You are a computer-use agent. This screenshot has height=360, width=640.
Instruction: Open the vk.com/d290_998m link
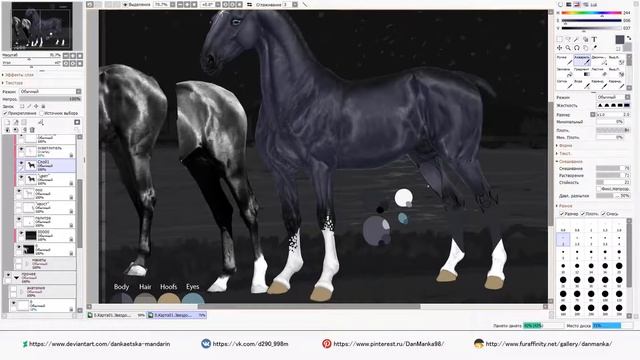click(250, 344)
